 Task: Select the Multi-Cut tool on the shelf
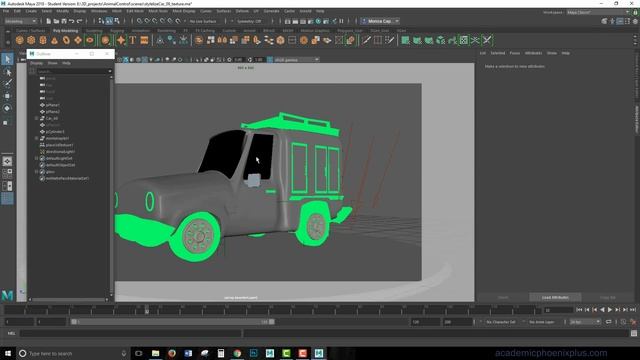(366, 40)
